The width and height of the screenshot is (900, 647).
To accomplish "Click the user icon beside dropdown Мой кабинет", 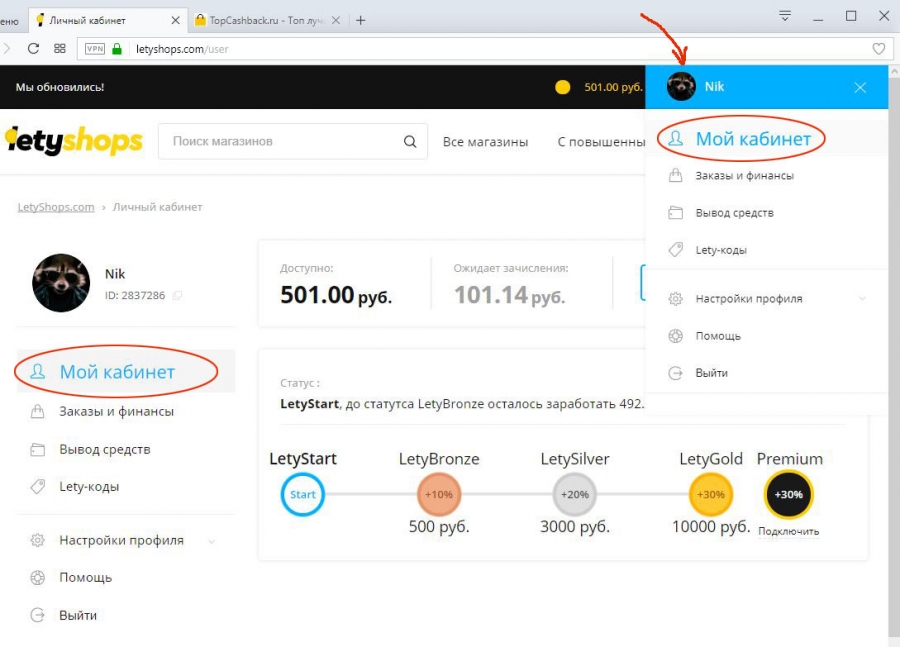I will (x=676, y=138).
